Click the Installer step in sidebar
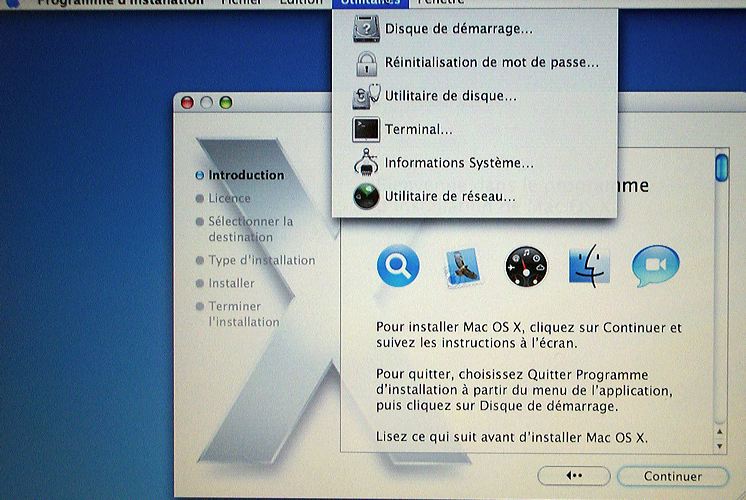Image resolution: width=746 pixels, height=500 pixels. (226, 283)
